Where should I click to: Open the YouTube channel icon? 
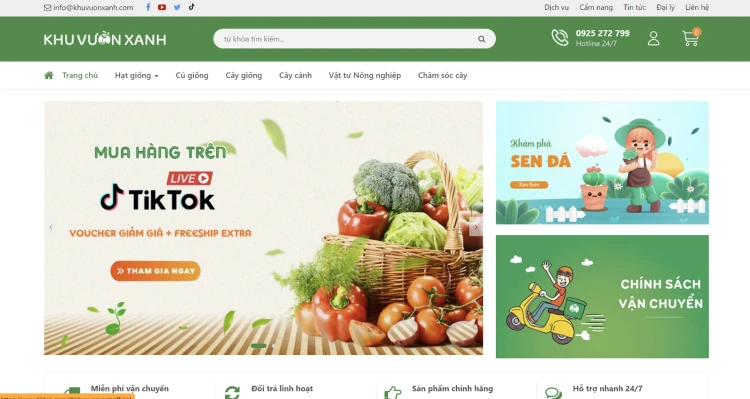click(162, 7)
